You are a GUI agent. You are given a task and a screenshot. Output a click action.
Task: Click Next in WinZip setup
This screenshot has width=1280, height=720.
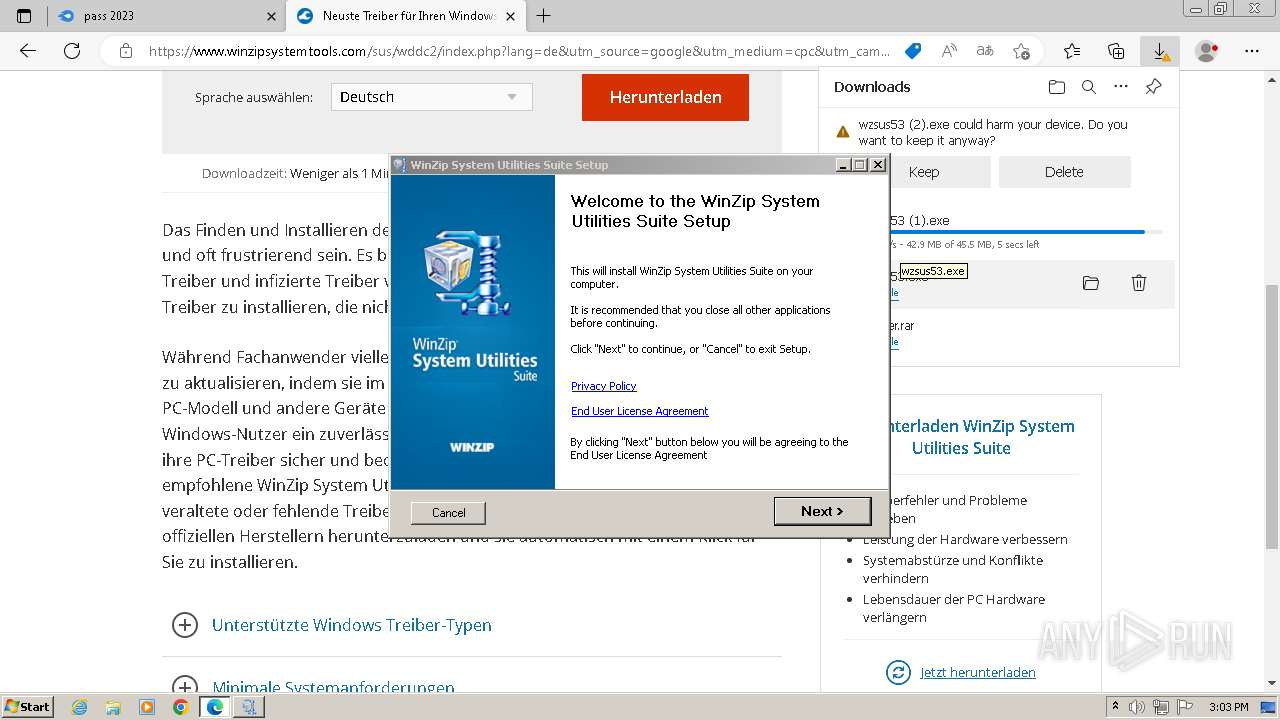(822, 511)
